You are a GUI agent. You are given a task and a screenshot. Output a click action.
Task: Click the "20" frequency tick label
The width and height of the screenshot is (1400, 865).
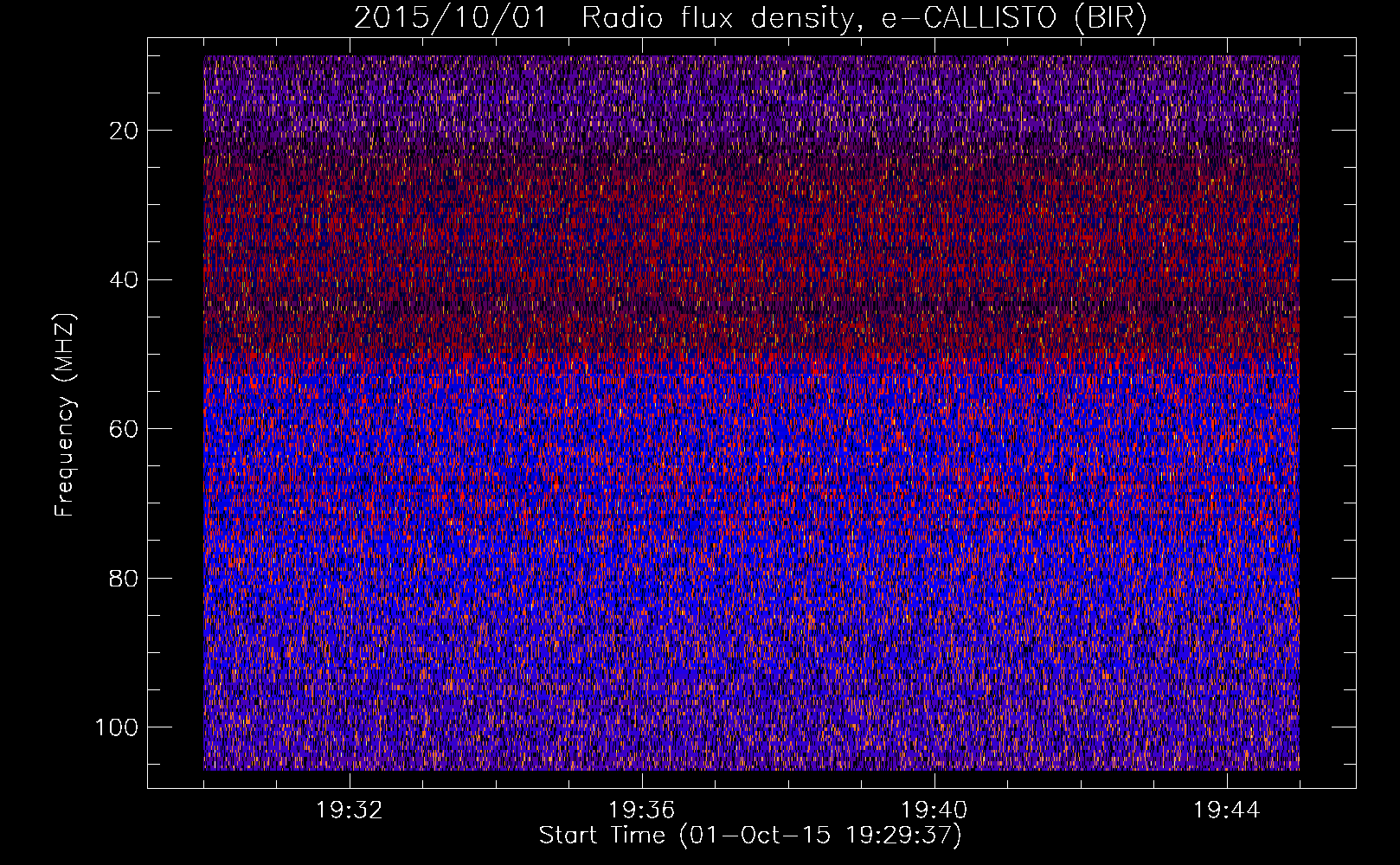[125, 131]
